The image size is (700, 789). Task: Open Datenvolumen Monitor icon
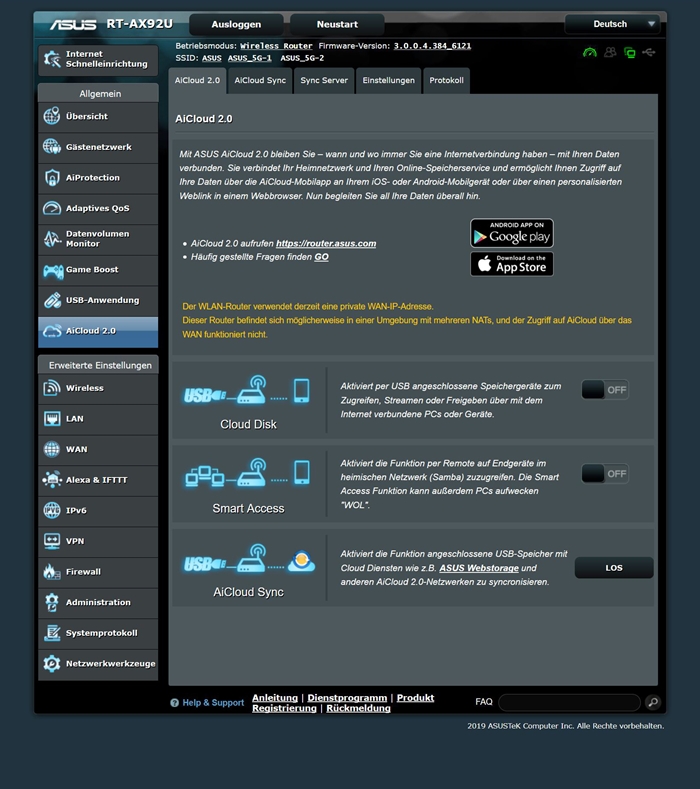tap(52, 239)
